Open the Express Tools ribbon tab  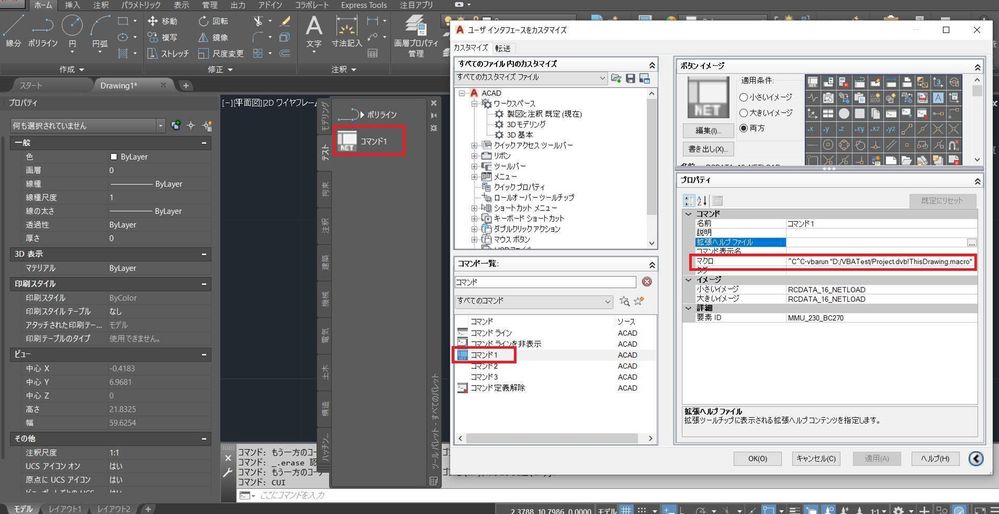(363, 4)
